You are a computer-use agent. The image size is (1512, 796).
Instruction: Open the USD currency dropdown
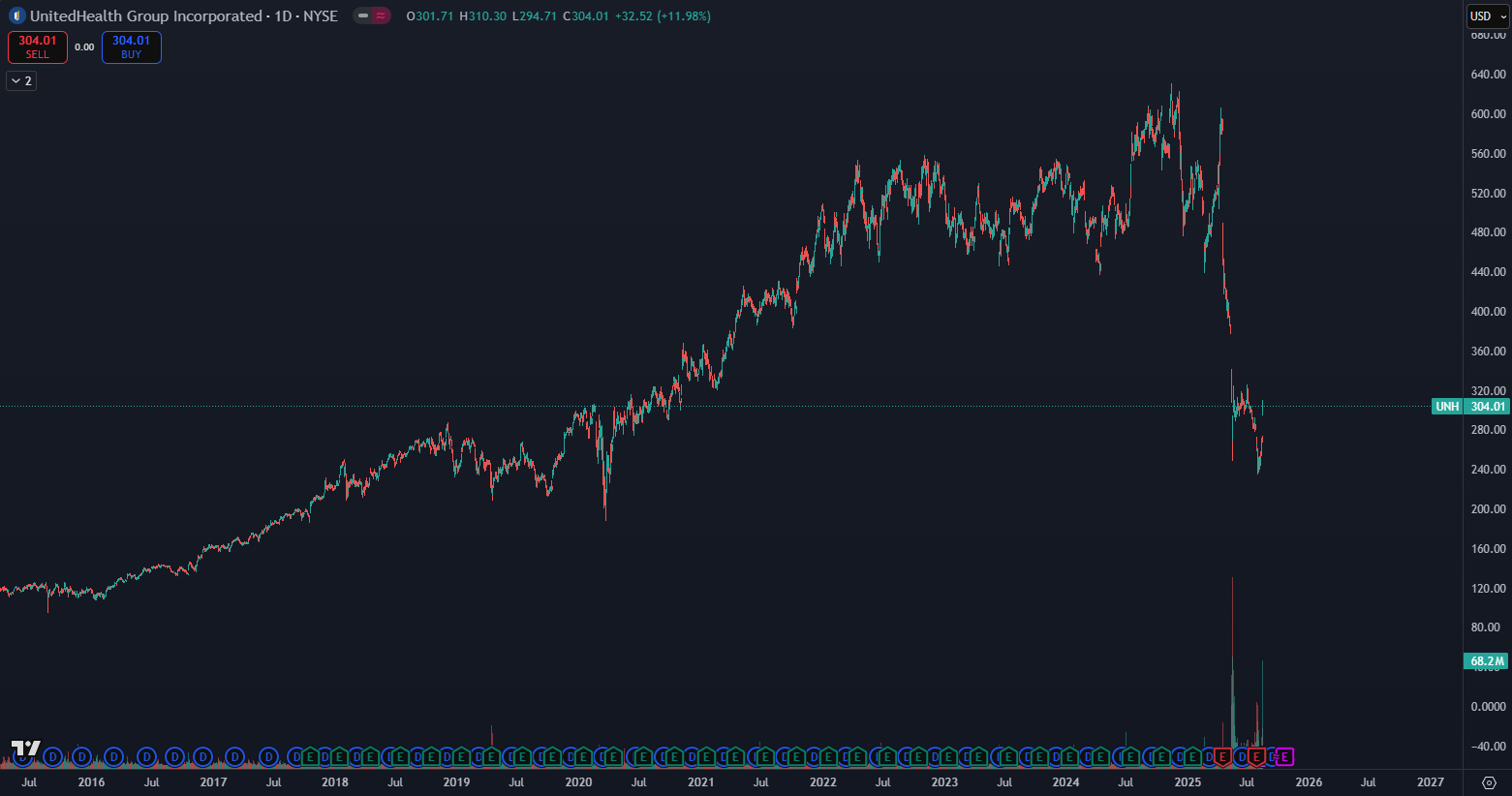click(1487, 16)
